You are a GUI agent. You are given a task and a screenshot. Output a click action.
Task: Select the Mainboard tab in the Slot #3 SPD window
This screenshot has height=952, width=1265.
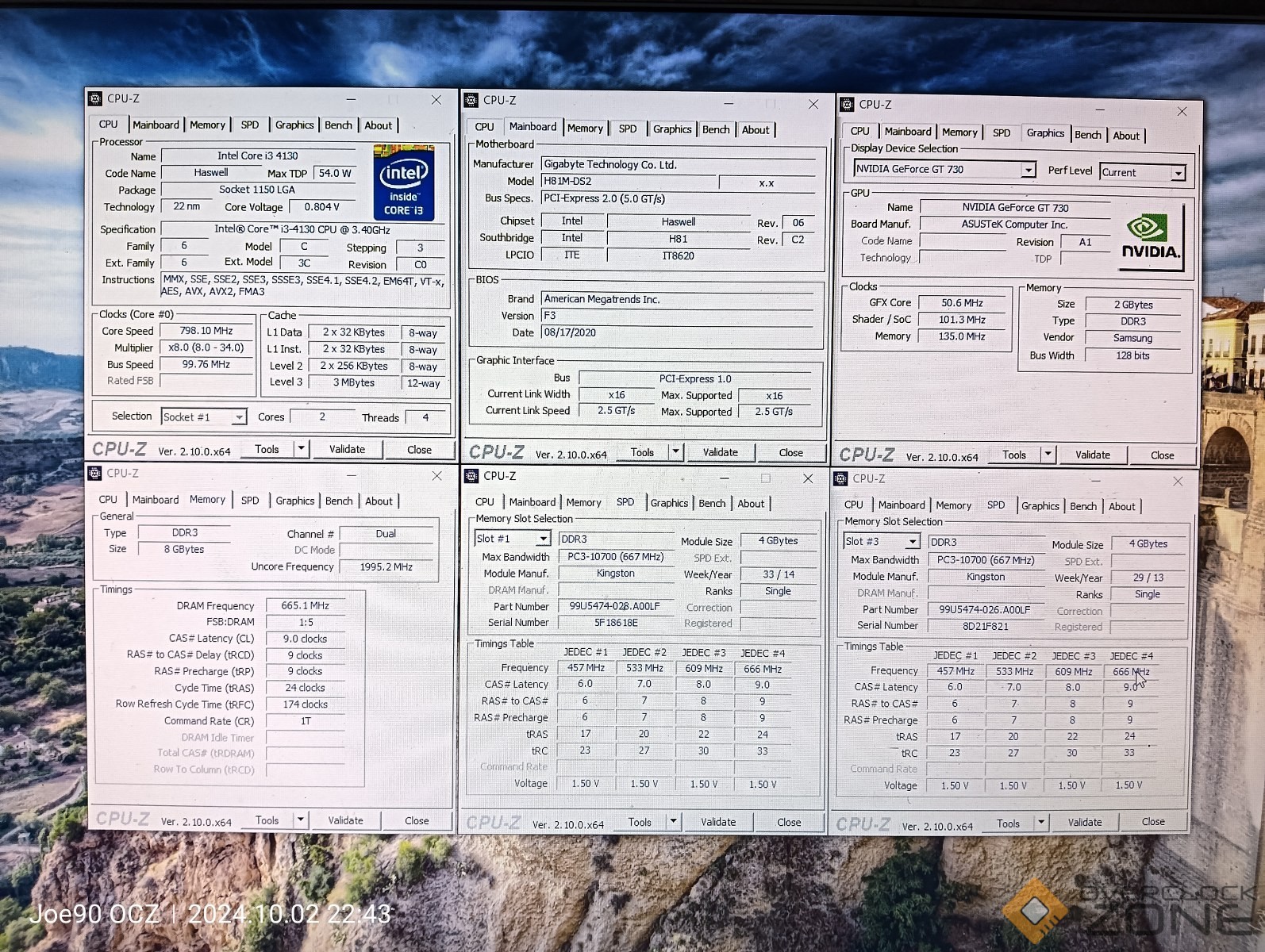902,505
